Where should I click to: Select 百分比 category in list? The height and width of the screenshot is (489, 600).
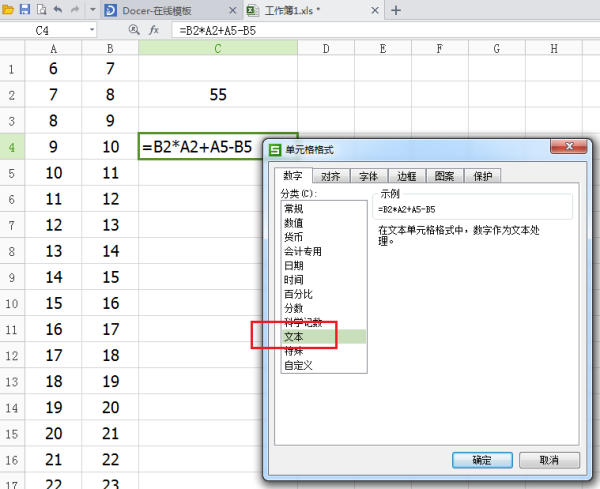(x=324, y=294)
